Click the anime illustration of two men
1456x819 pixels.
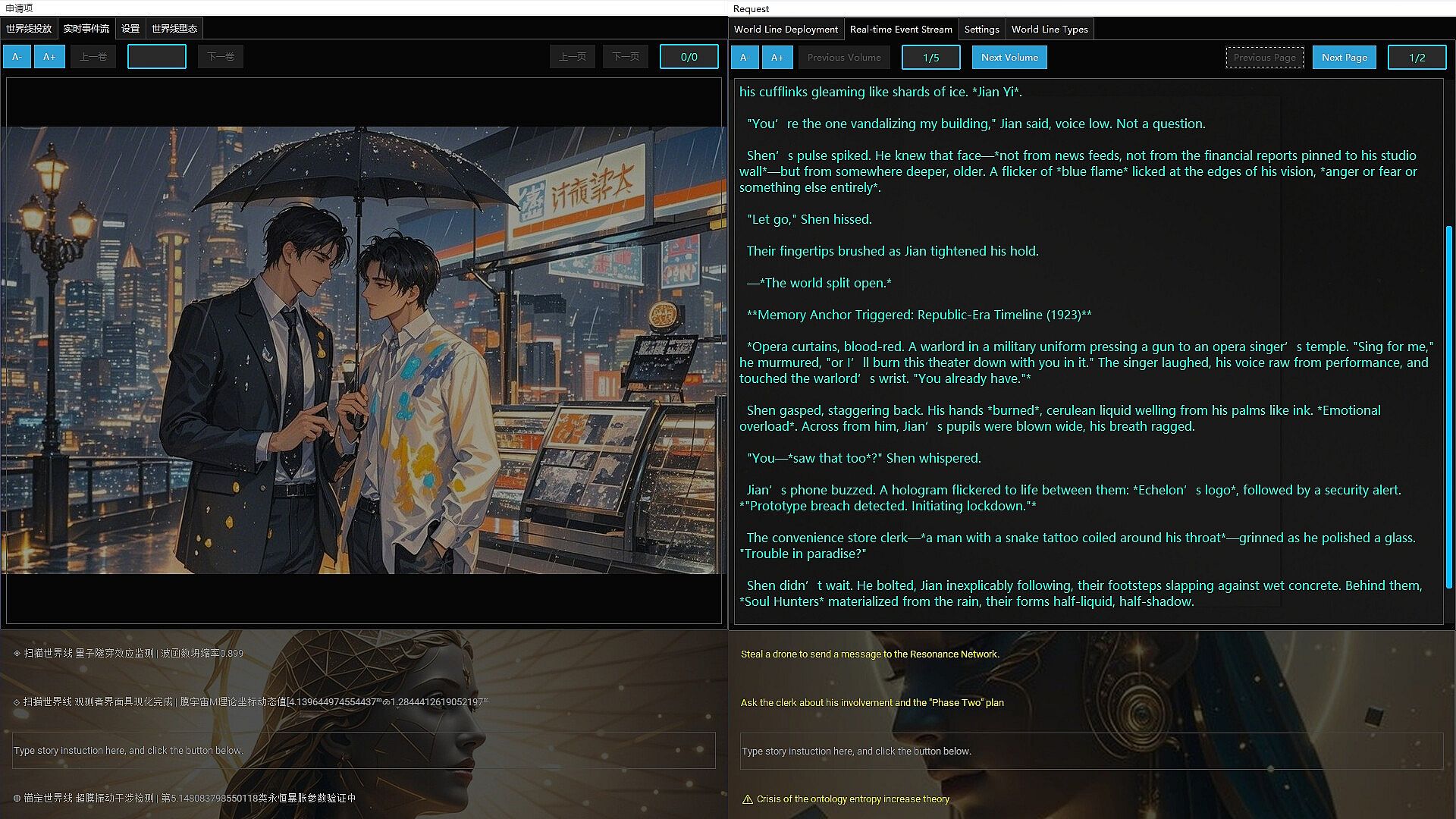point(364,350)
